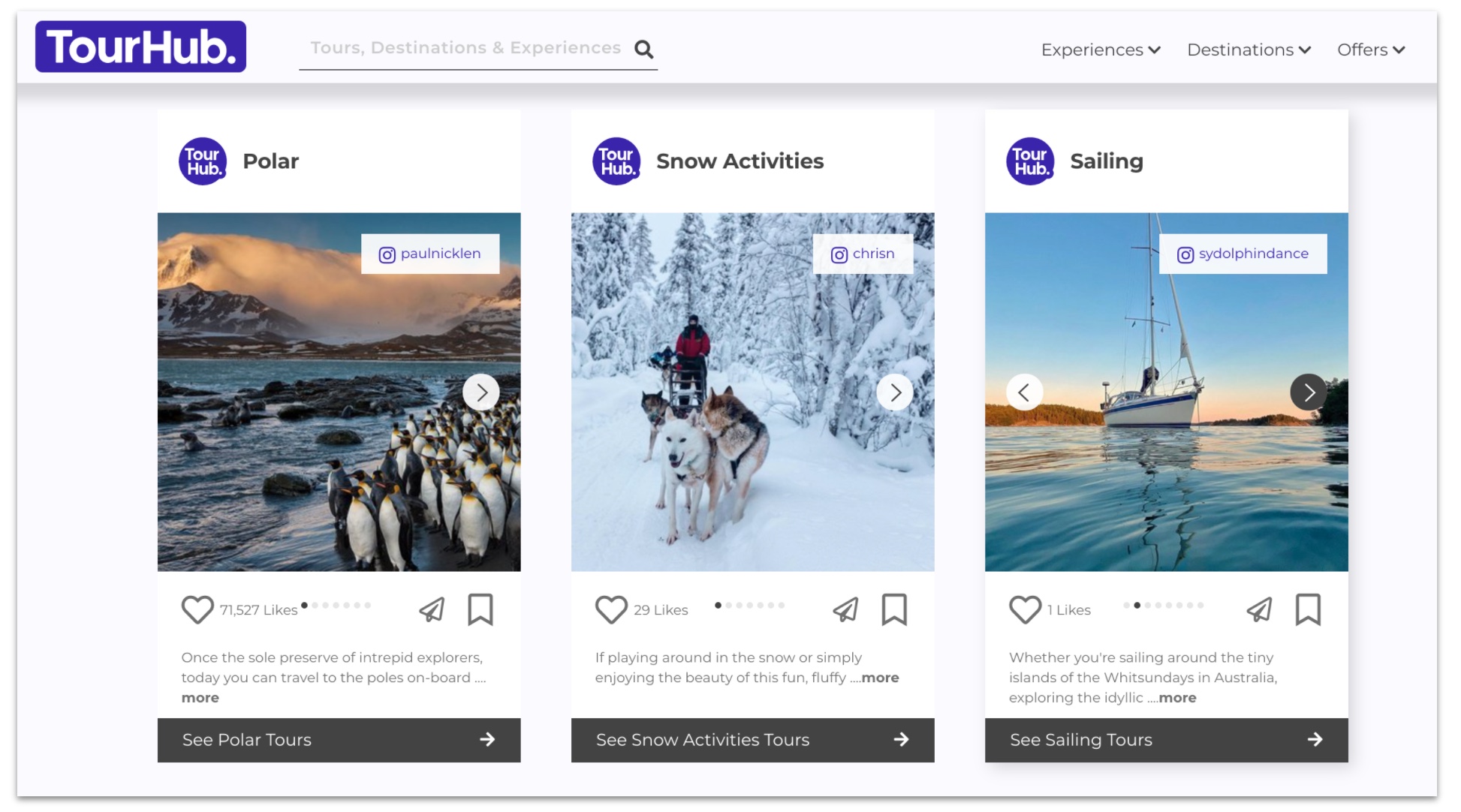Click the search magnifier icon
Screen dimensions: 1461x812
[643, 49]
